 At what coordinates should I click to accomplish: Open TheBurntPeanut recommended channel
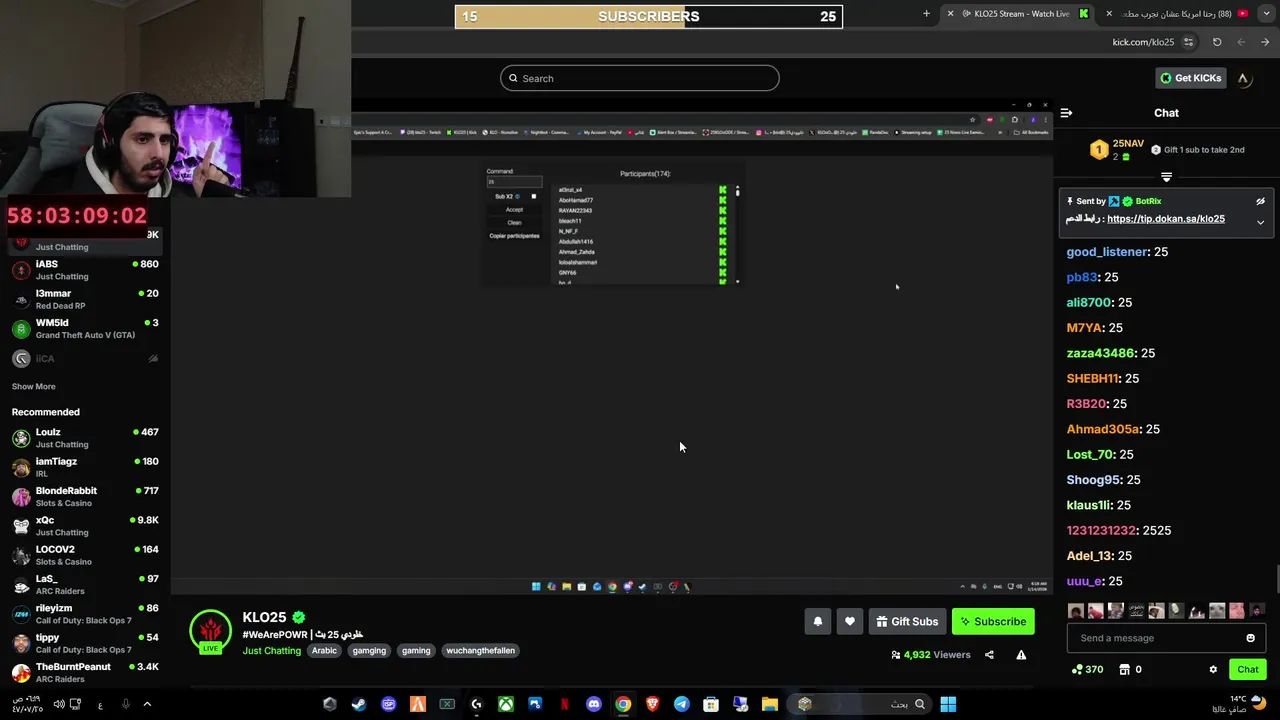[x=85, y=673]
